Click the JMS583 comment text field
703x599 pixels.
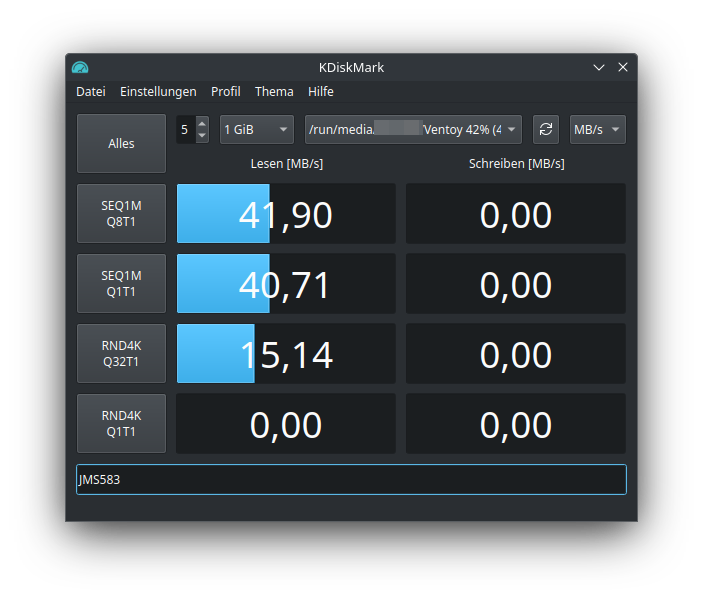point(352,480)
